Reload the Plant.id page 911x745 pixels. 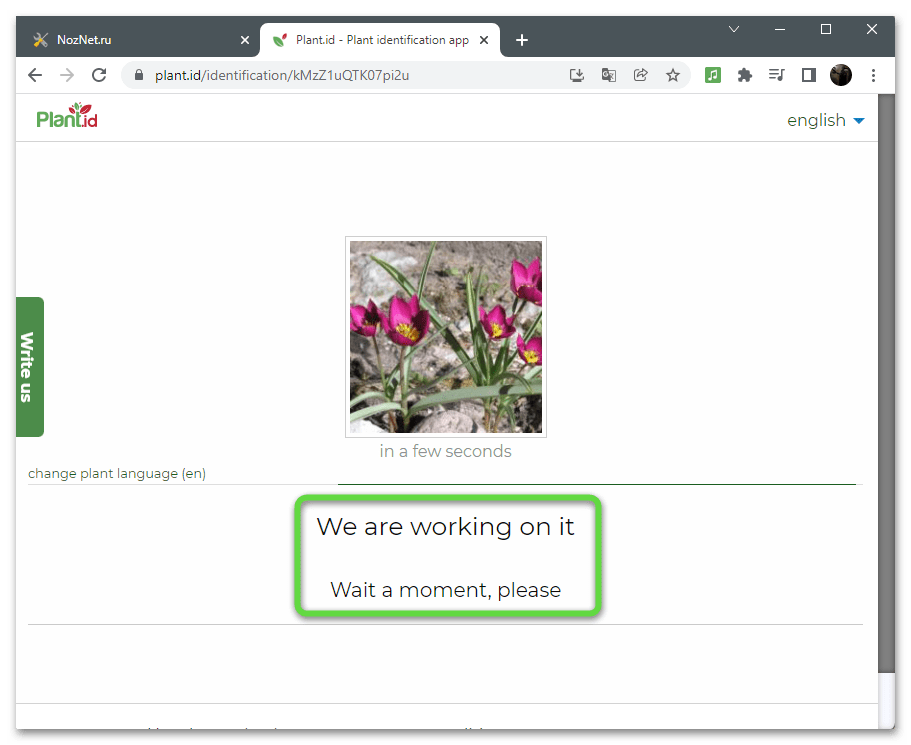pyautogui.click(x=99, y=75)
